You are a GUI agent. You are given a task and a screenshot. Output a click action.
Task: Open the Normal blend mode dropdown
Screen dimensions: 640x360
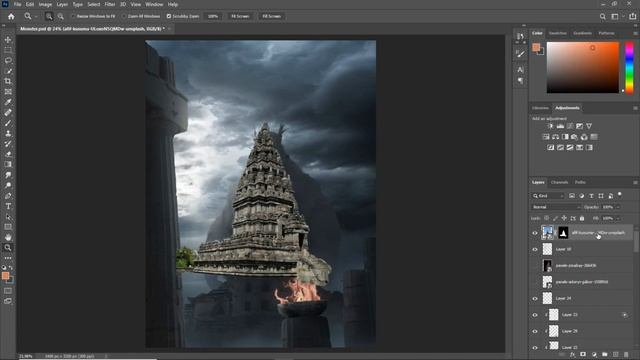click(556, 207)
